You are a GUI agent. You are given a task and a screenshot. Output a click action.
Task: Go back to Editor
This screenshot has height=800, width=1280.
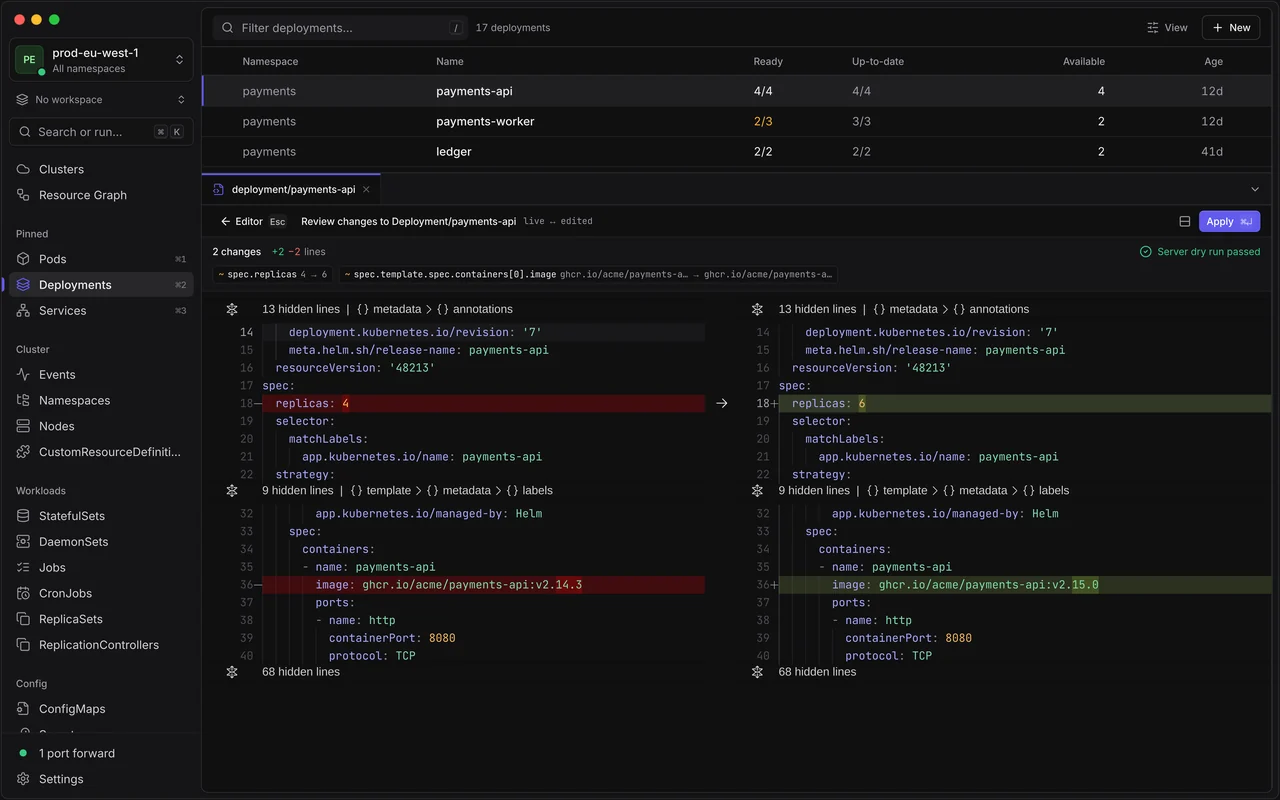coord(253,222)
